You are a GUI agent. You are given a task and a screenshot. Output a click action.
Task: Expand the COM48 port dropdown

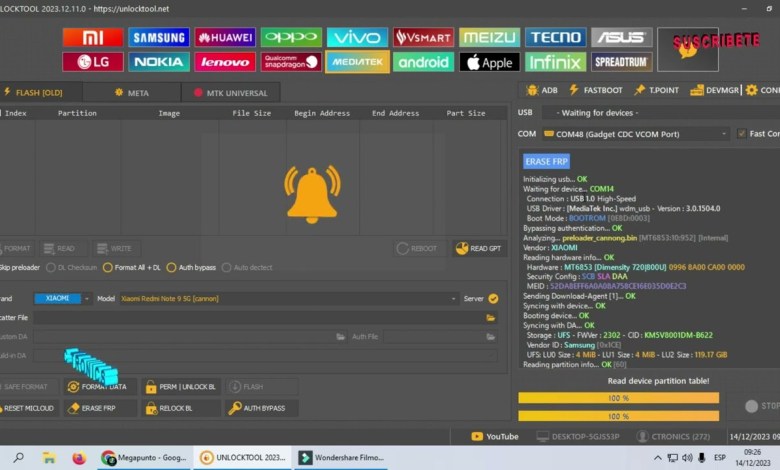[x=723, y=133]
